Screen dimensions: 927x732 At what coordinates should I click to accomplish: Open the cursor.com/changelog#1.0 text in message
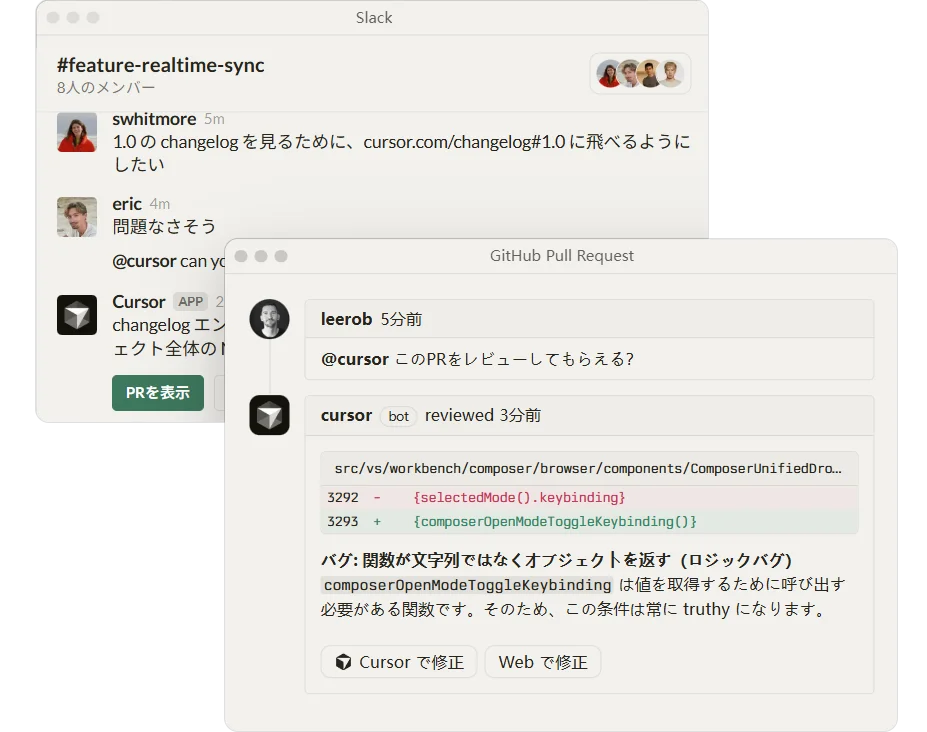[464, 142]
